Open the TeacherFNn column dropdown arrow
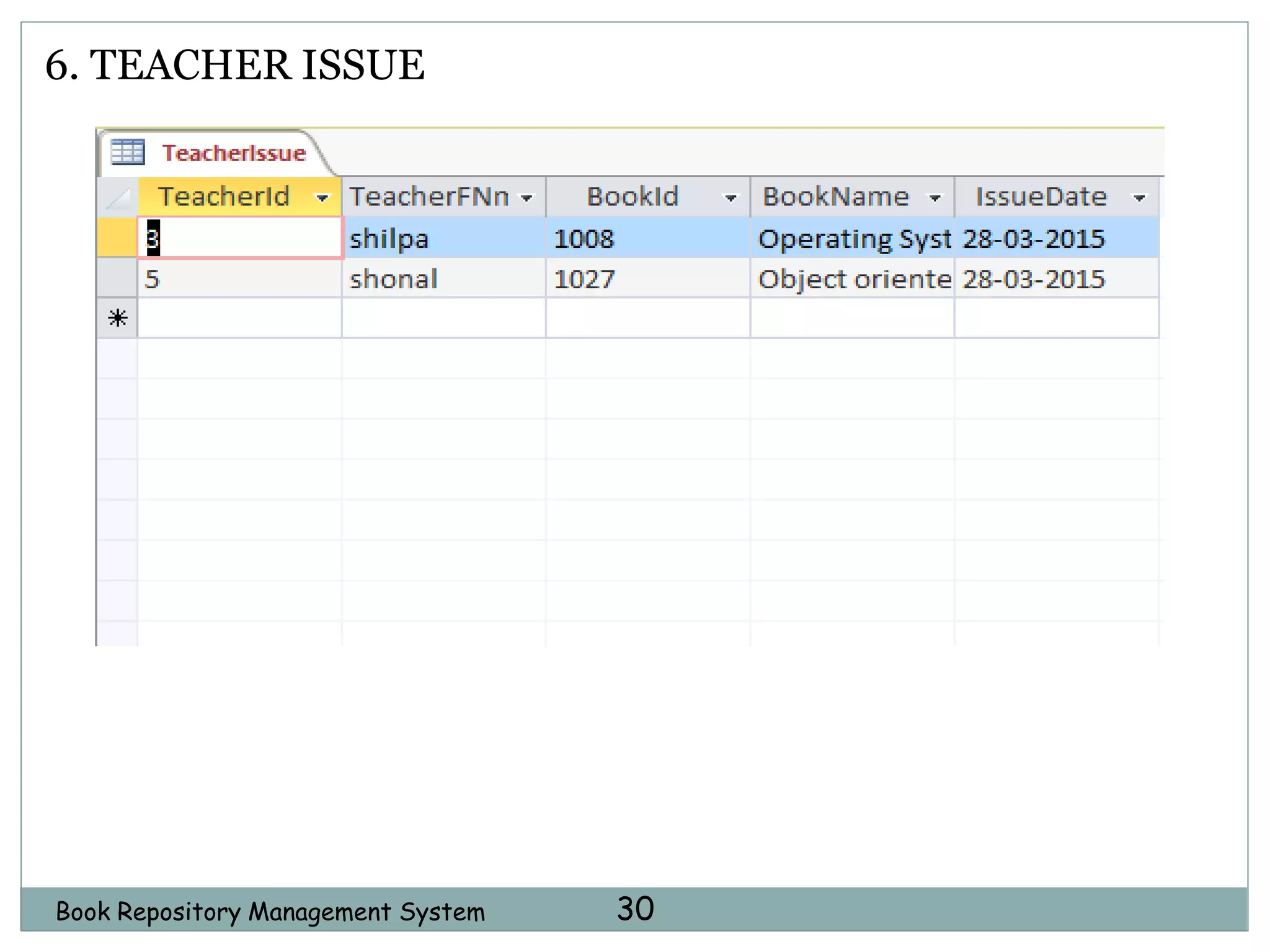 pos(526,198)
